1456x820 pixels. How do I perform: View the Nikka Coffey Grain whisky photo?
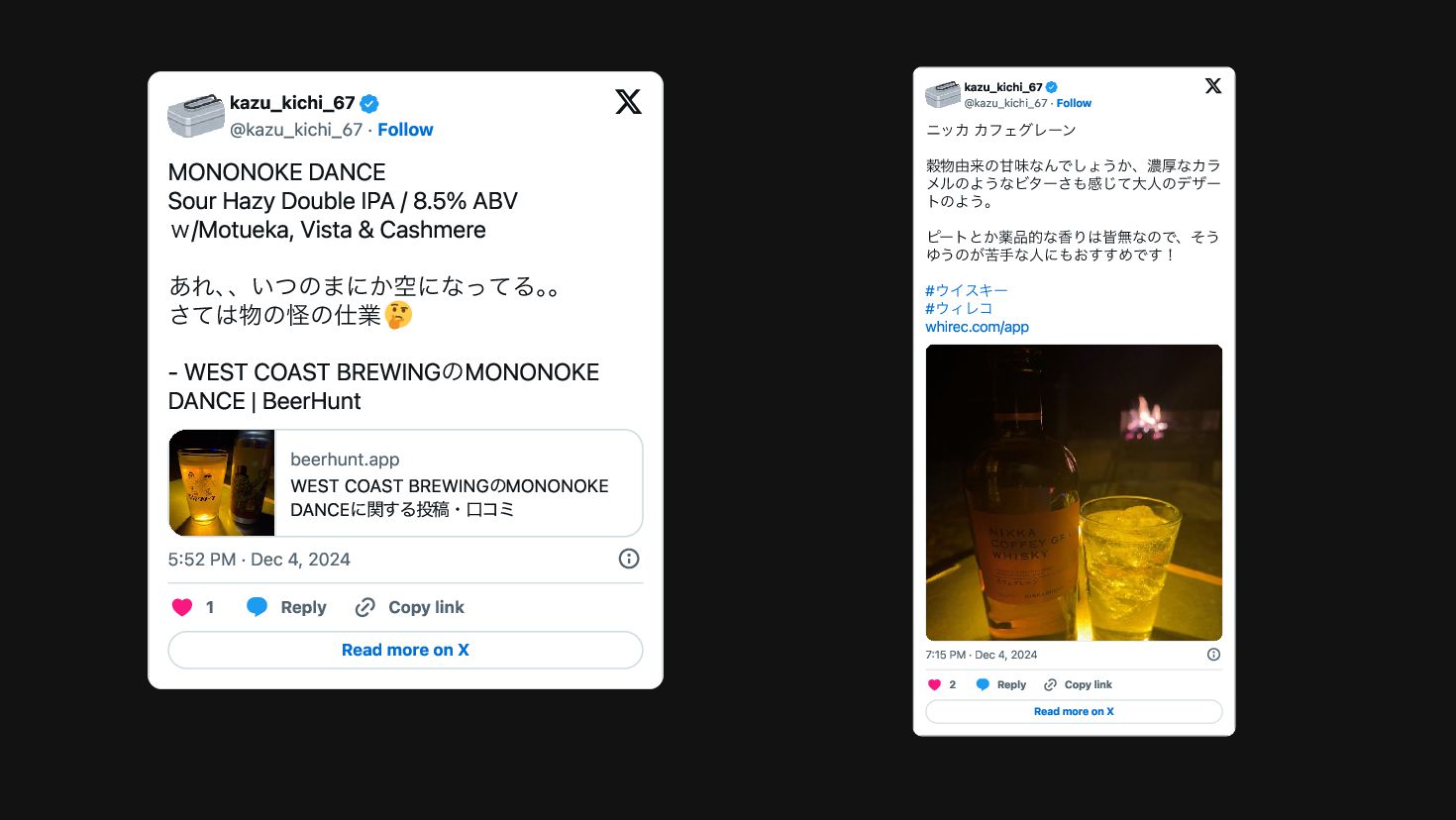coord(1074,492)
